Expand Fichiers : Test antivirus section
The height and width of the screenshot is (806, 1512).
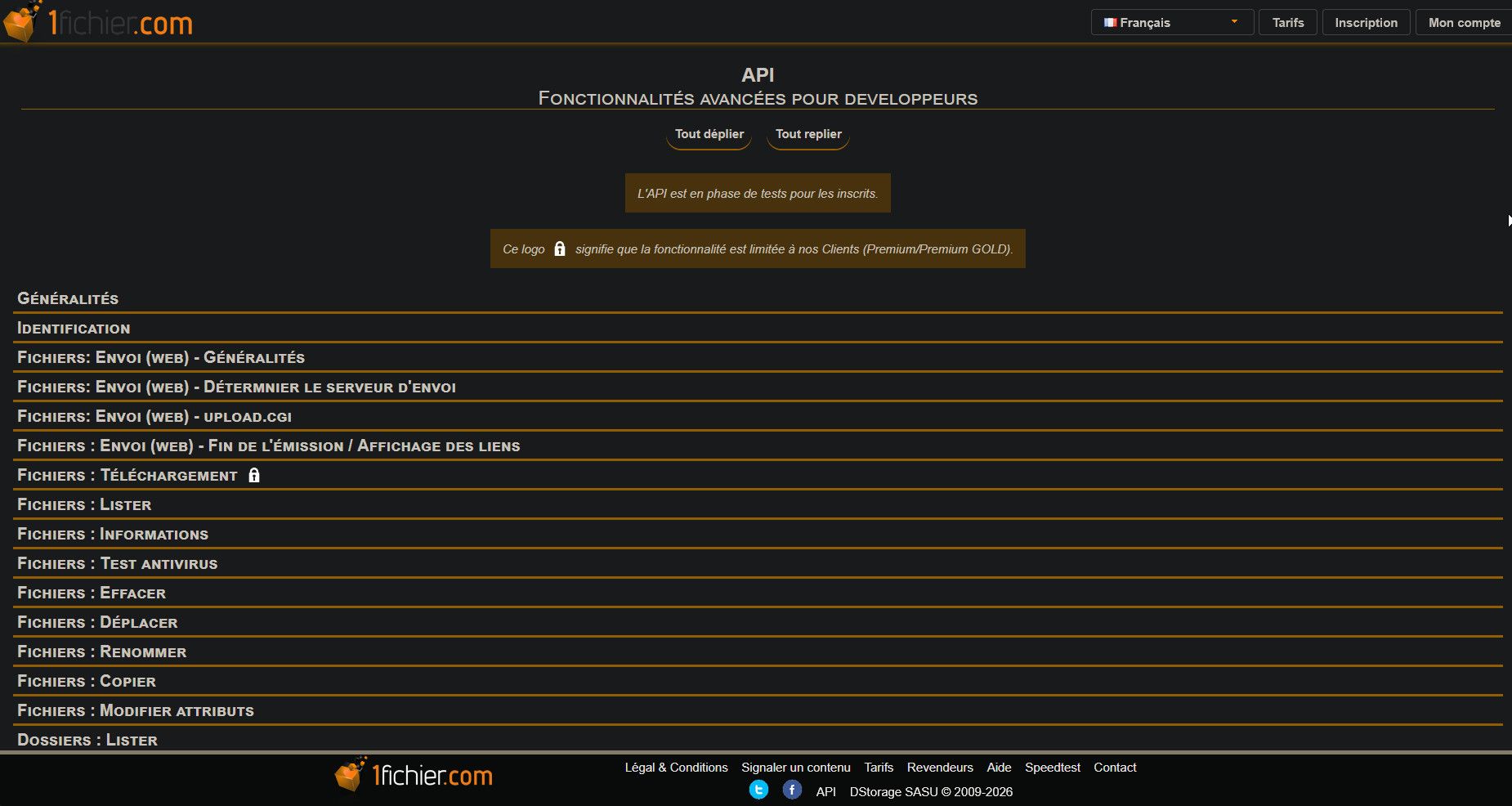(117, 564)
